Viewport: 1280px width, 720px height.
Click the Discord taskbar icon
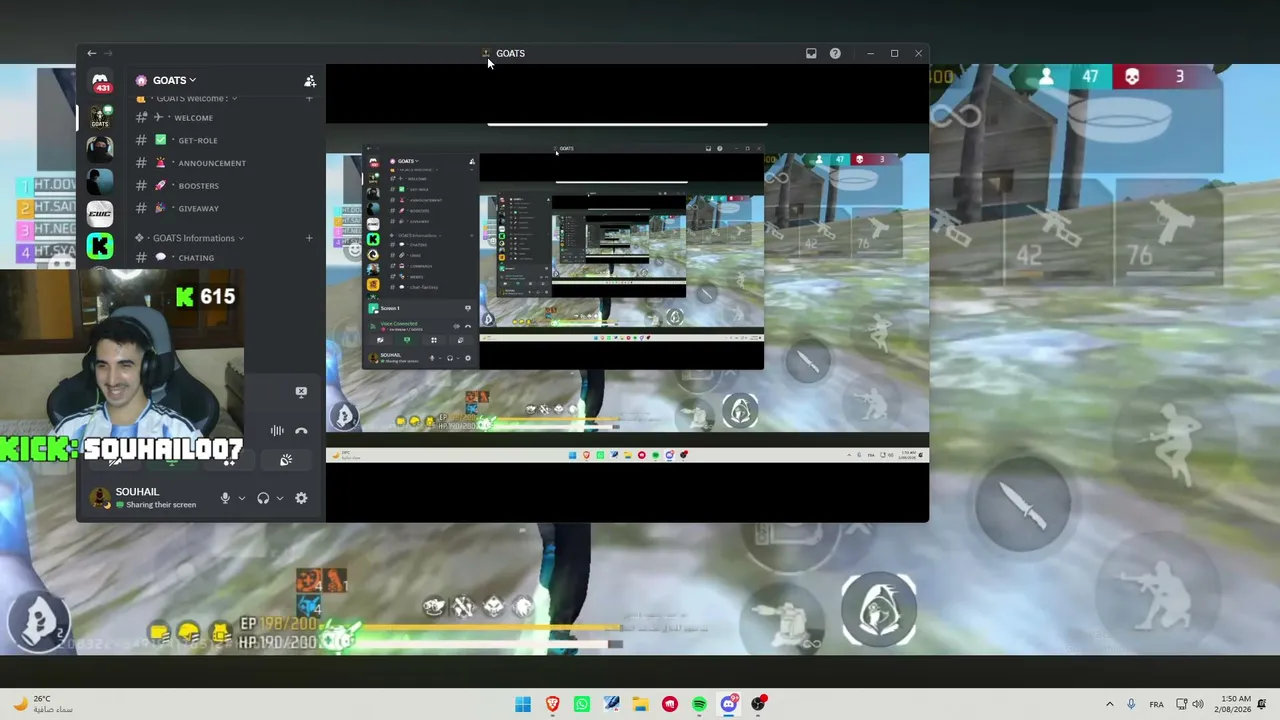(x=729, y=705)
